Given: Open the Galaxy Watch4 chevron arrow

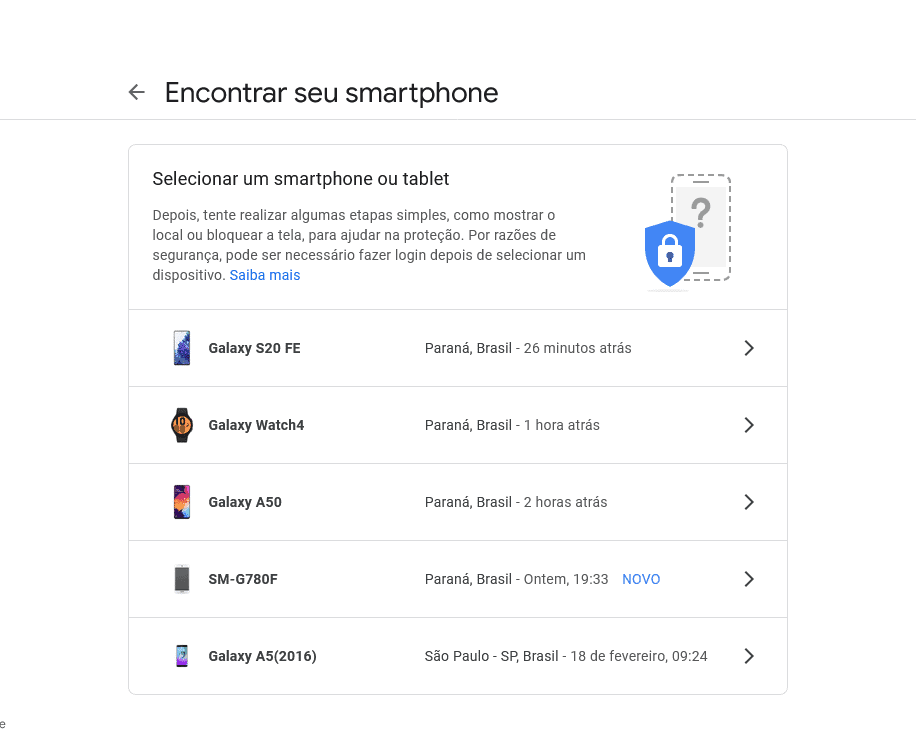Looking at the screenshot, I should (x=749, y=424).
